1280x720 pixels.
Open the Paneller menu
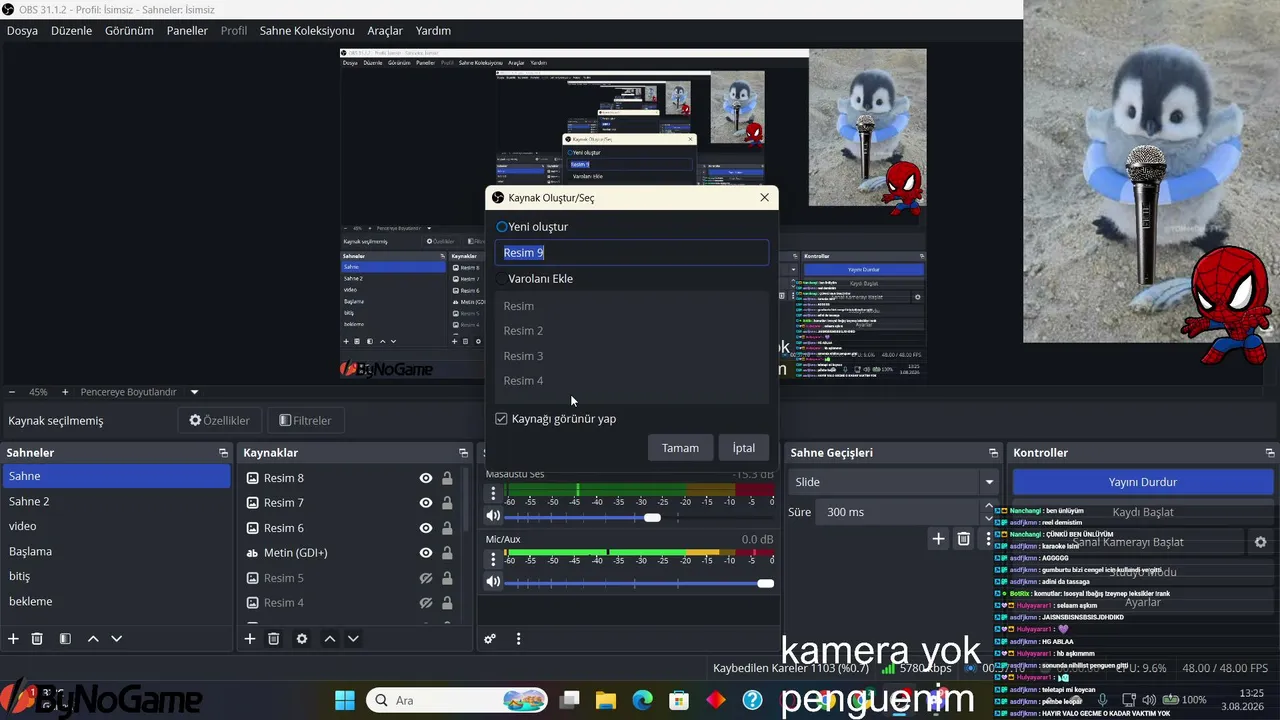(187, 31)
